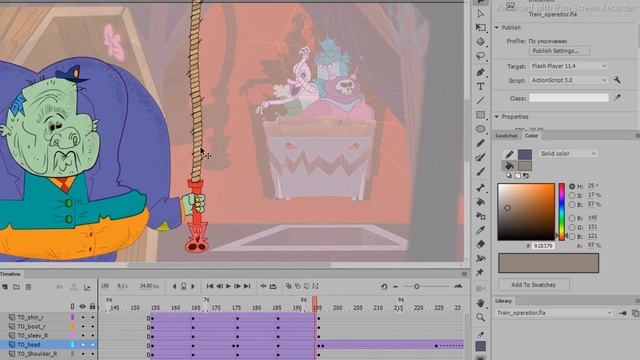
Task: Select the Library tab
Action: pos(503,301)
